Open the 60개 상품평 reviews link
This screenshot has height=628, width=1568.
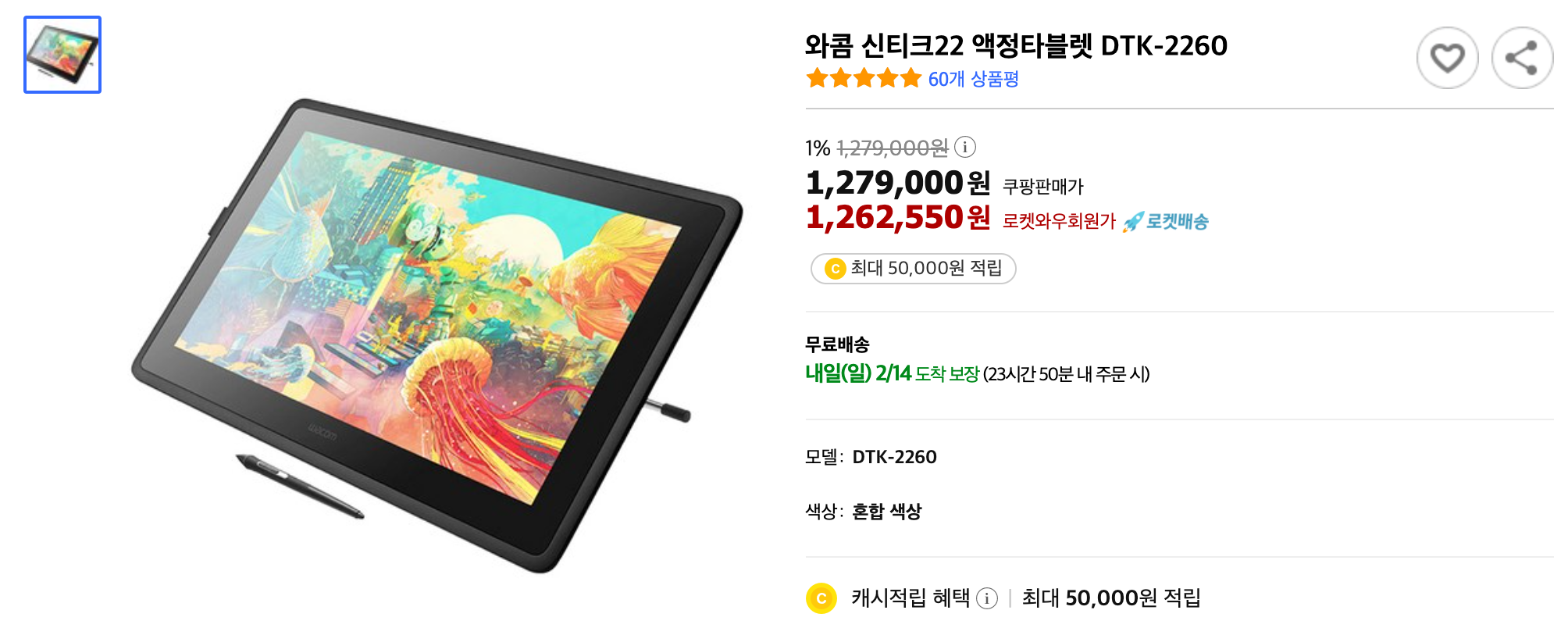pos(973,79)
